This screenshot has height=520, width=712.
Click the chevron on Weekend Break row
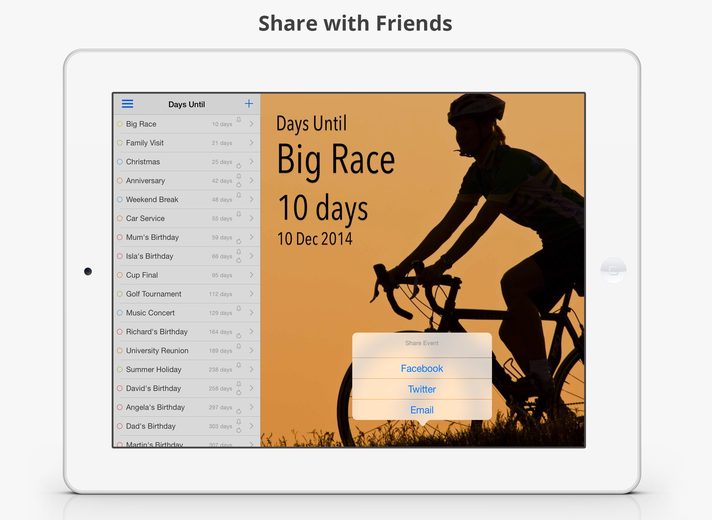(252, 199)
